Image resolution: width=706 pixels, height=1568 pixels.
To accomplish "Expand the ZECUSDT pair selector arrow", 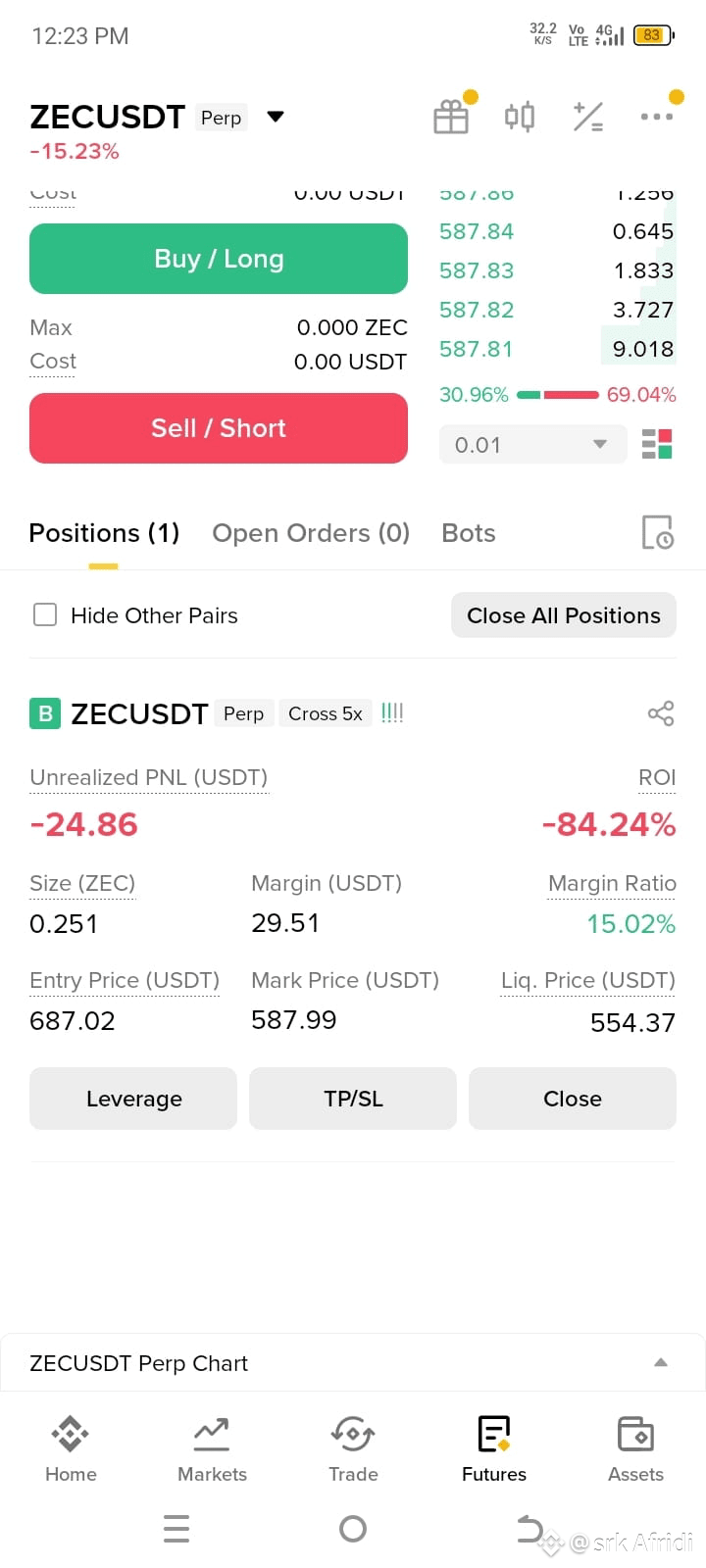I will [x=276, y=117].
